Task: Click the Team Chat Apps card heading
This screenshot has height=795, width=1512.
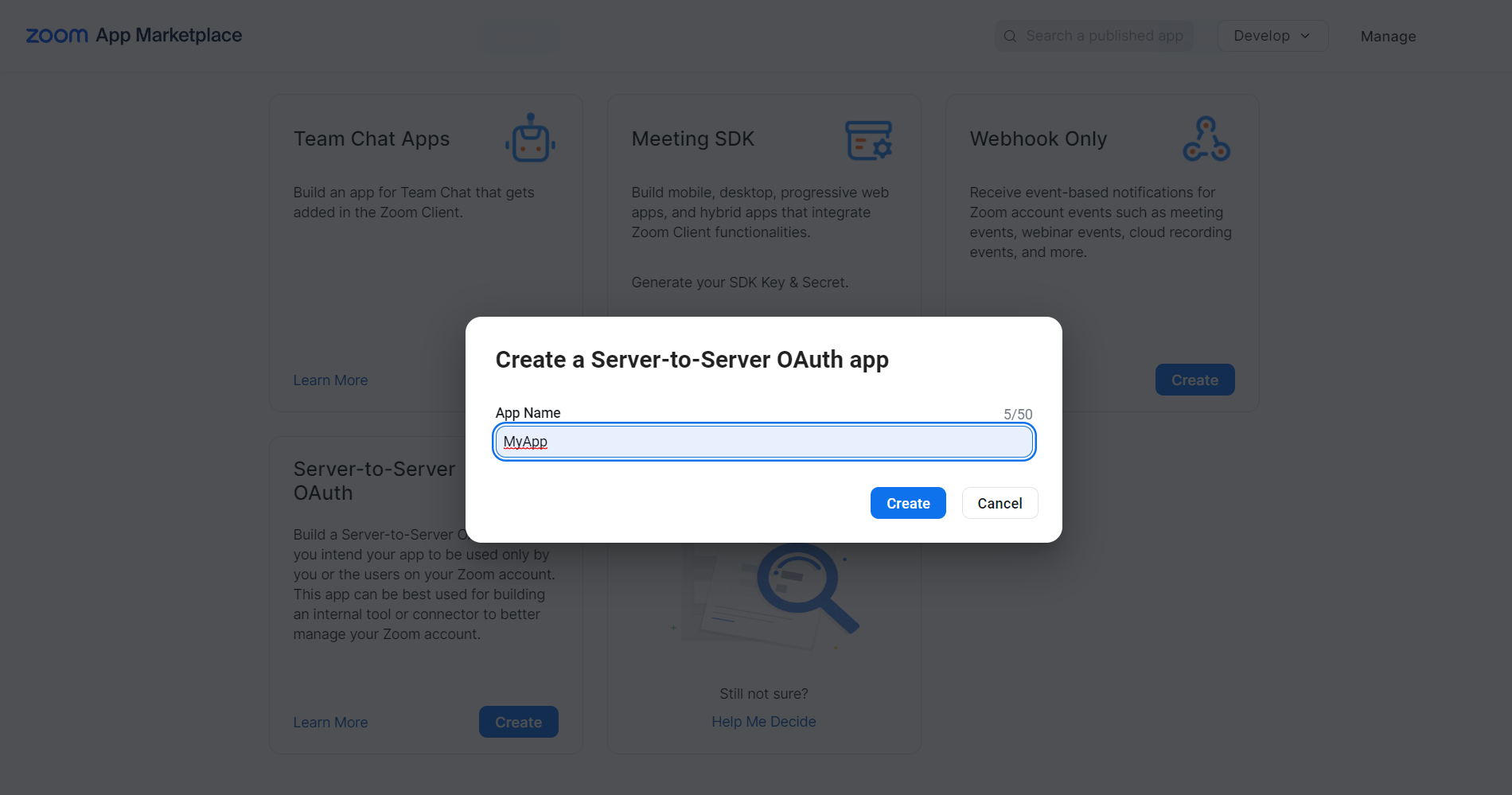Action: 372,139
